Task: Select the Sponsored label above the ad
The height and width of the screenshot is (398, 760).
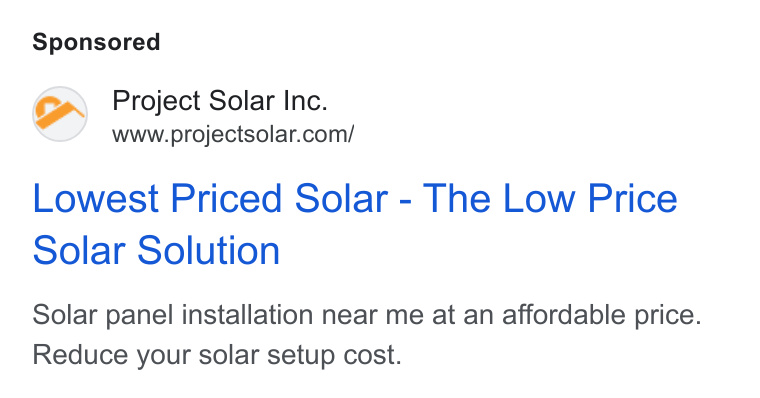Action: pos(96,42)
